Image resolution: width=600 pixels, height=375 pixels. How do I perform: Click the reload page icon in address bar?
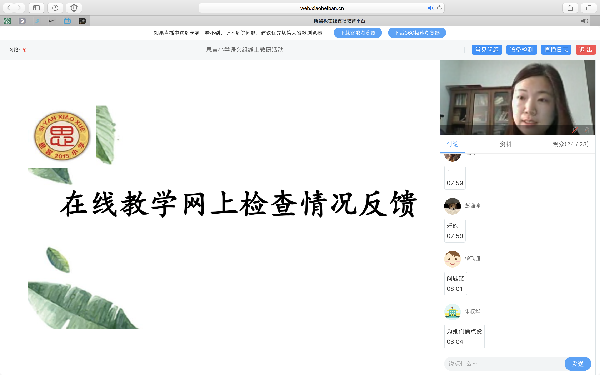tap(439, 8)
